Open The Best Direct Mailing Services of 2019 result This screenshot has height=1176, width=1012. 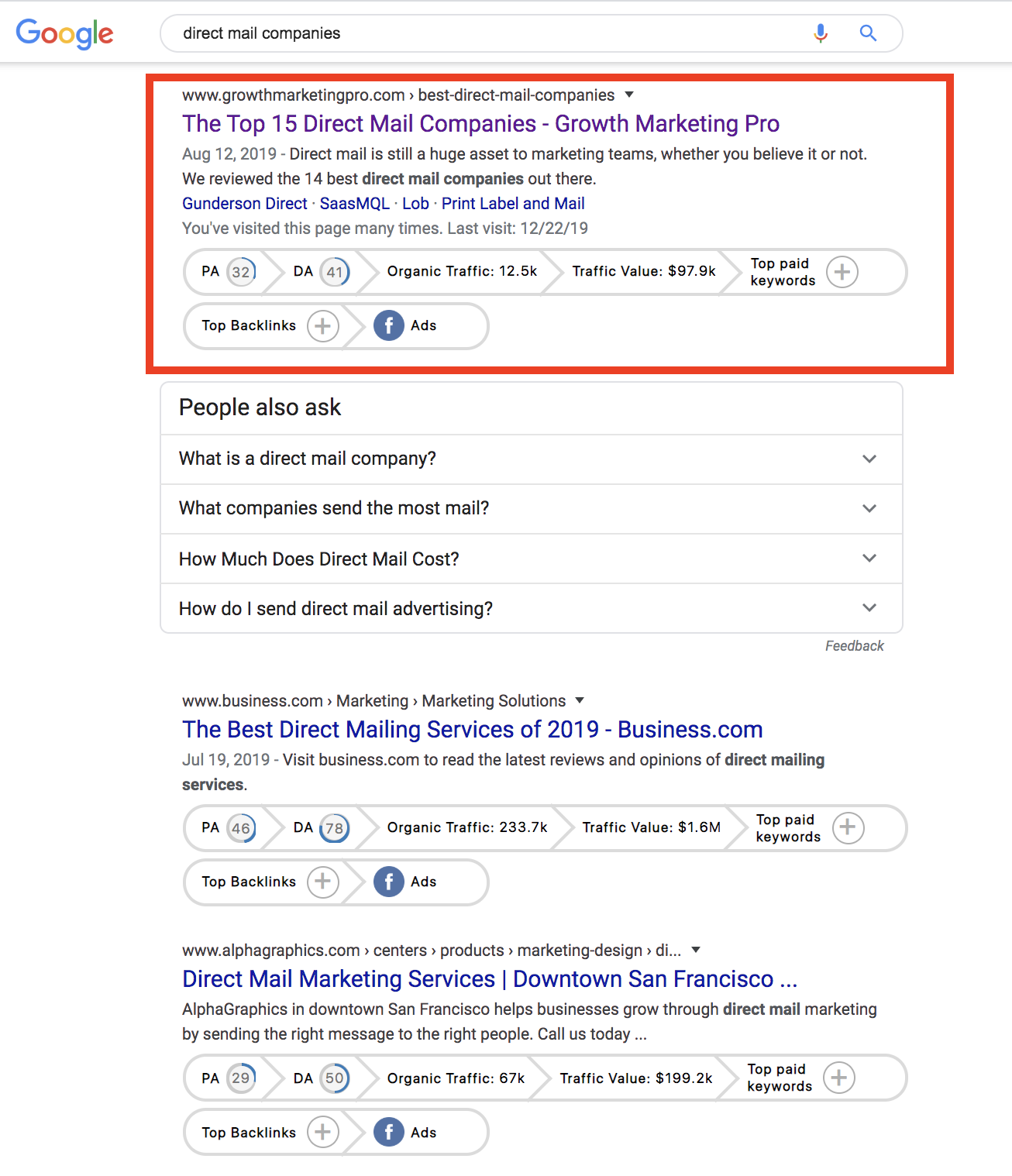pyautogui.click(x=473, y=730)
